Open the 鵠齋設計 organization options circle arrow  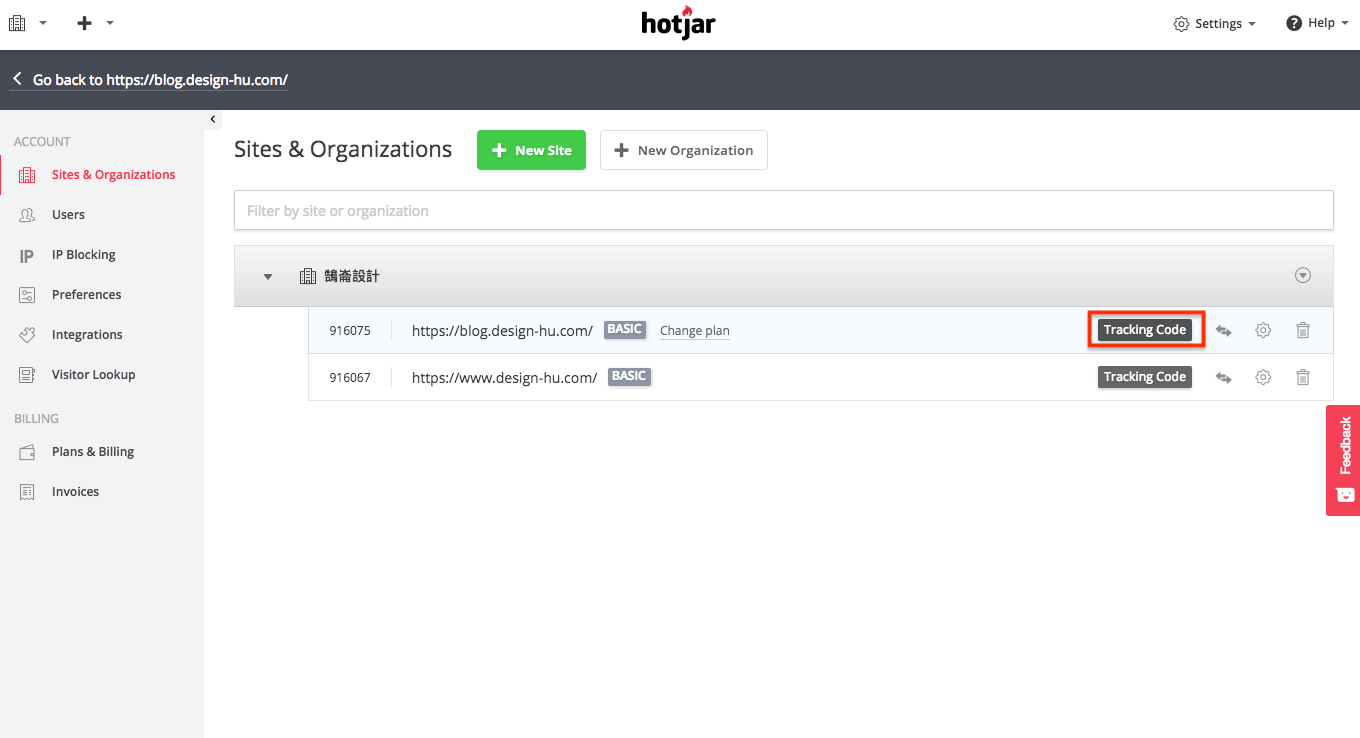point(1303,275)
